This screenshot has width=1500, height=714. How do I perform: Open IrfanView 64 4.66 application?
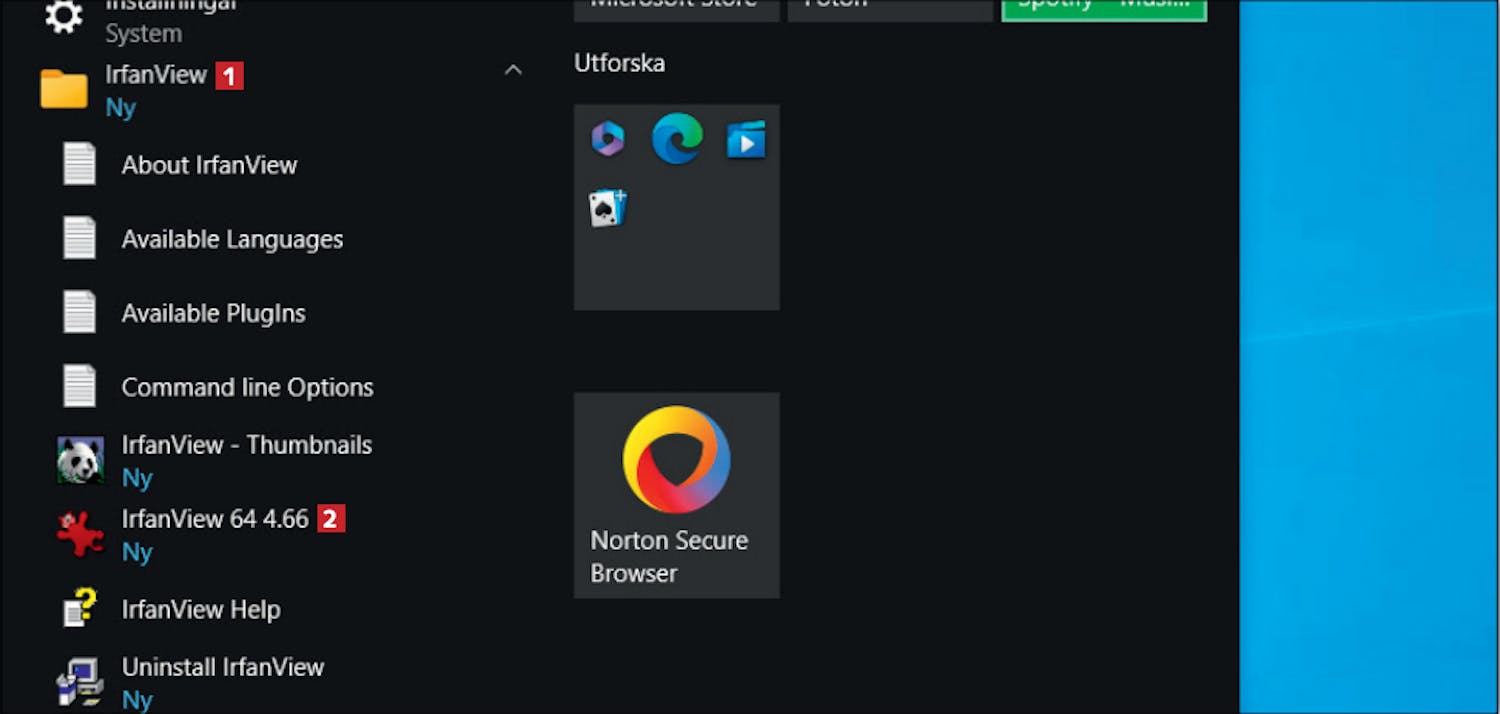[x=214, y=520]
